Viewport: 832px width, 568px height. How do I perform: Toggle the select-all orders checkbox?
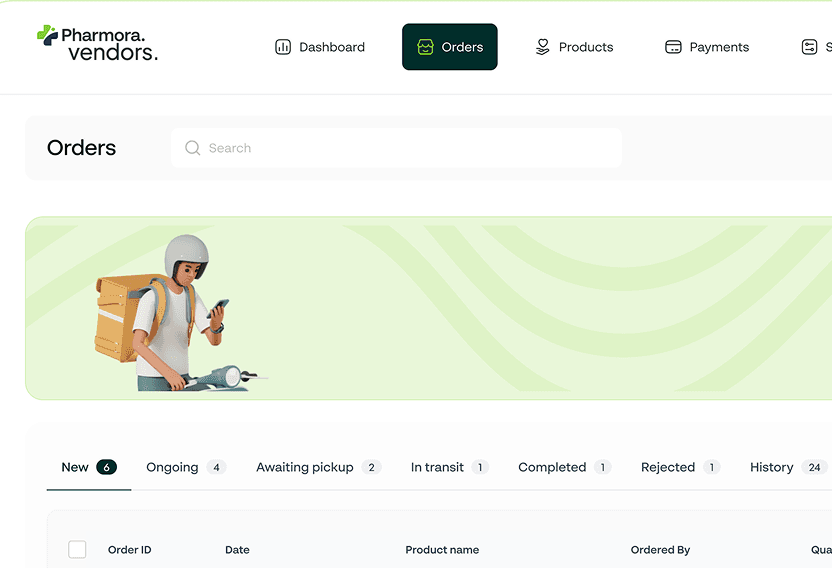pos(77,549)
